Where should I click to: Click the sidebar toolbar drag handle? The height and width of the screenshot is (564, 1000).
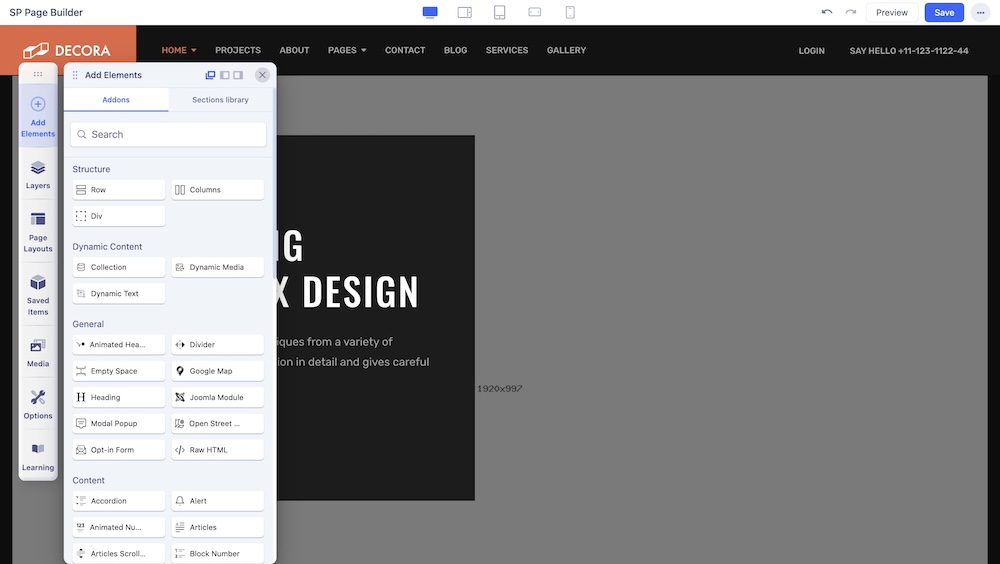tap(38, 74)
